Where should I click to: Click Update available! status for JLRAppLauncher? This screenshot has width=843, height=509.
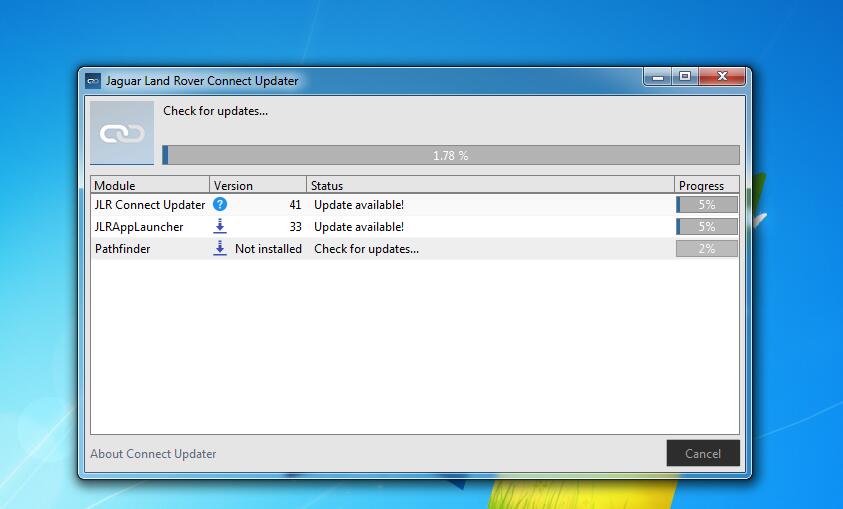[x=359, y=227]
